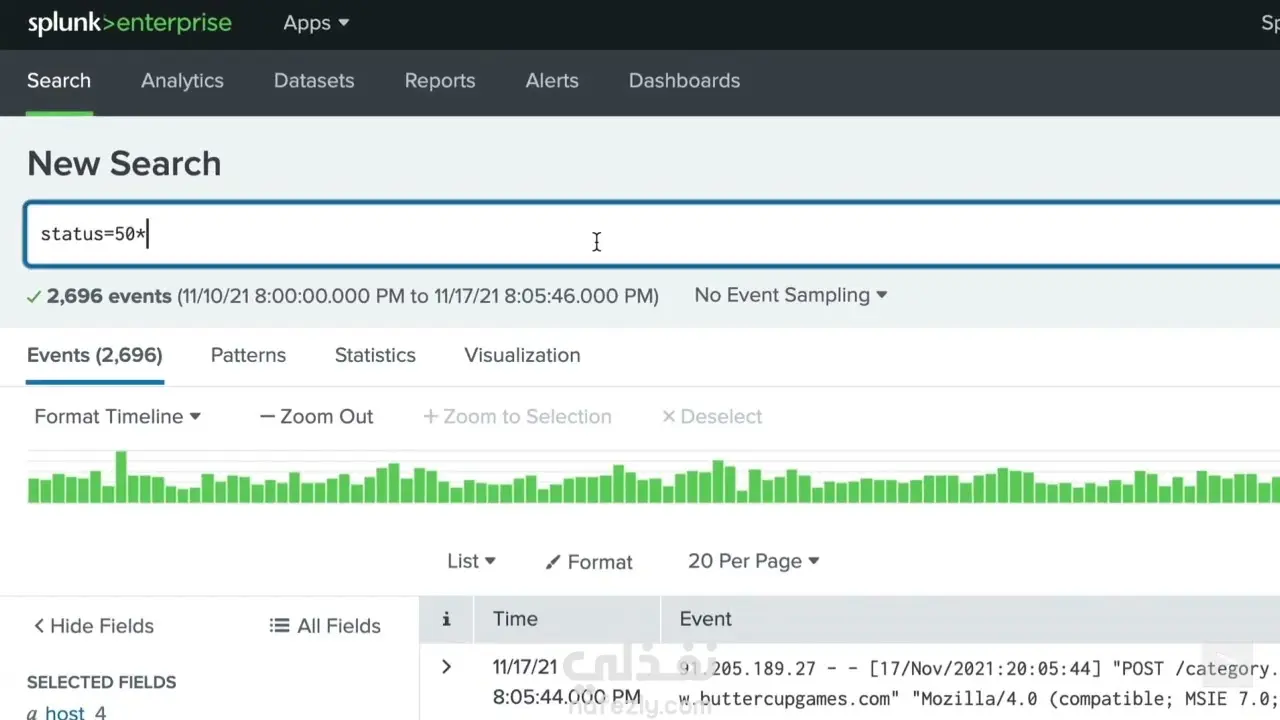This screenshot has width=1280, height=720.
Task: Change the 20 Per Page setting
Action: click(753, 562)
